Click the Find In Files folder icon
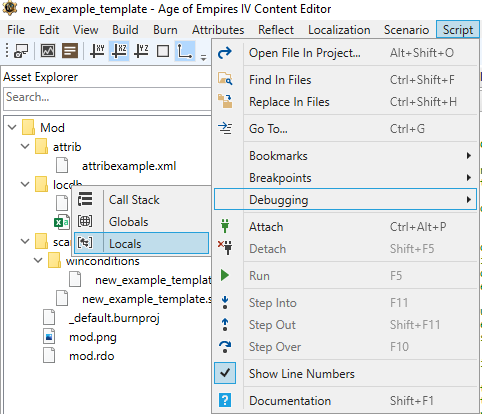This screenshot has height=414, width=482. (225, 79)
